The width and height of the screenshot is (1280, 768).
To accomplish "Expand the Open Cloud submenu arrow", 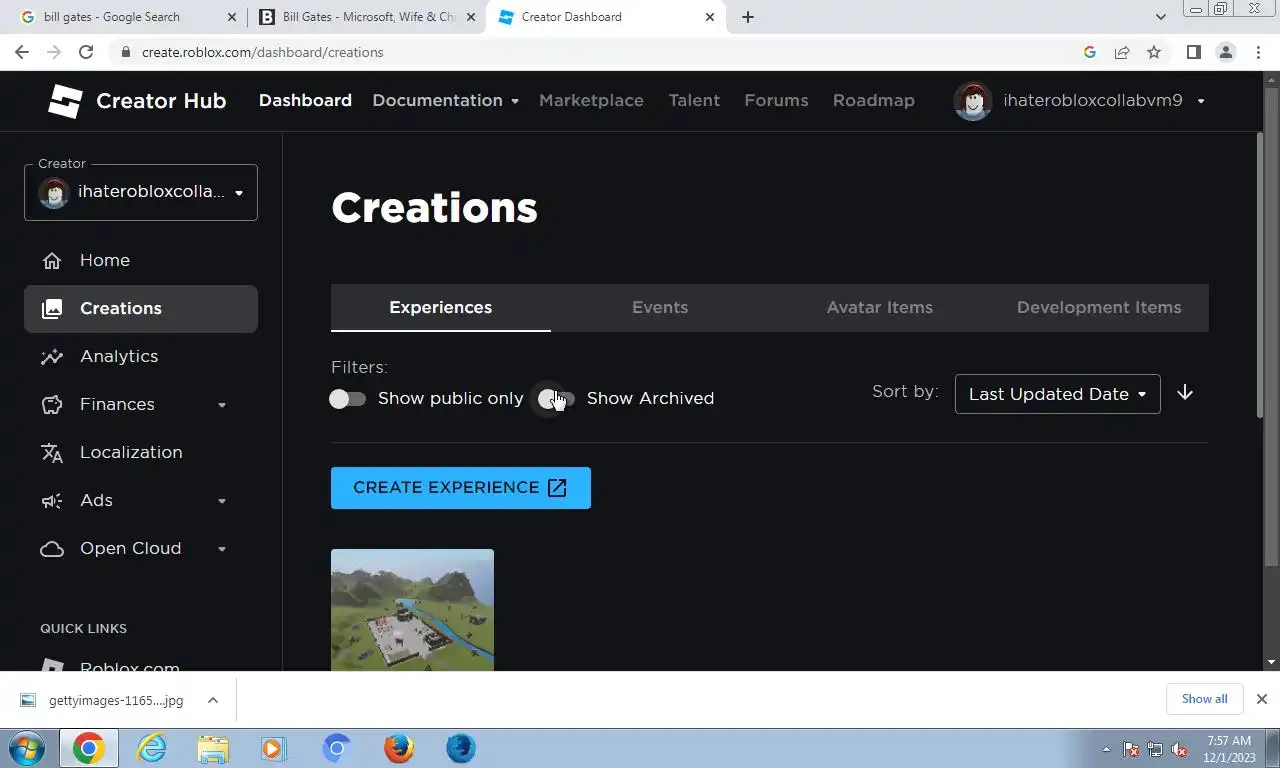I will click(222, 549).
